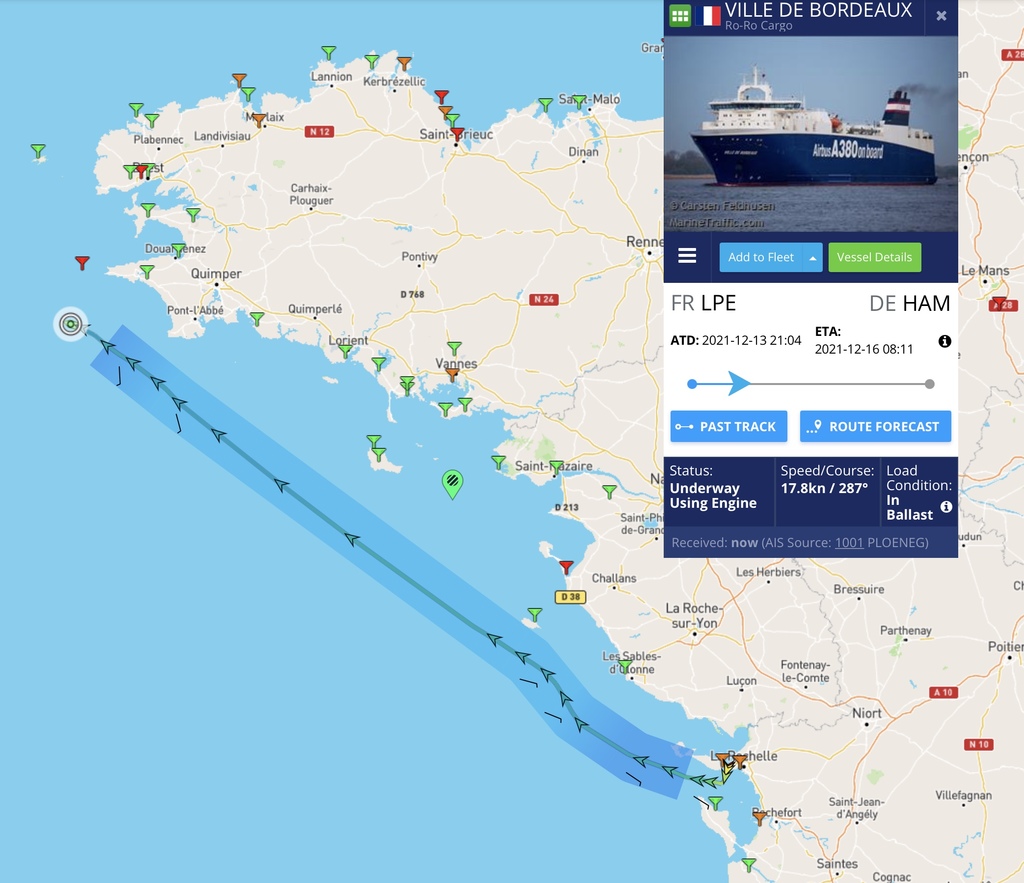The image size is (1024, 883).
Task: Open the green grid icon beside the French flag
Action: [680, 16]
